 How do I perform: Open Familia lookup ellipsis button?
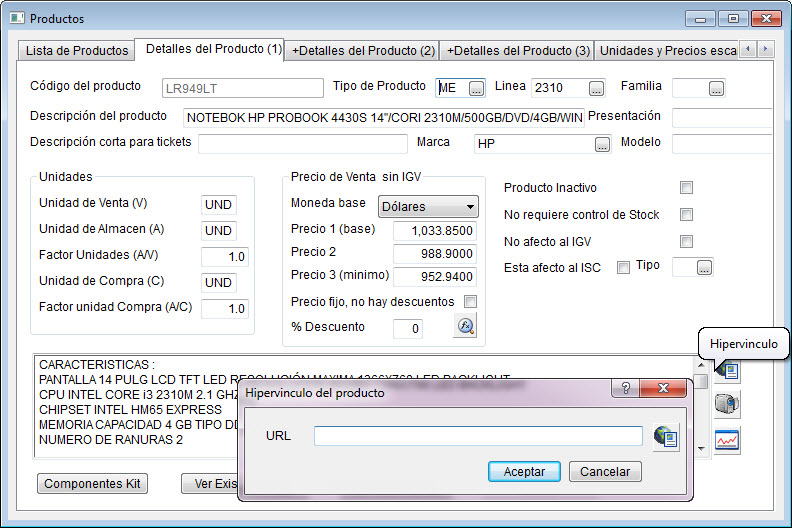(x=715, y=88)
